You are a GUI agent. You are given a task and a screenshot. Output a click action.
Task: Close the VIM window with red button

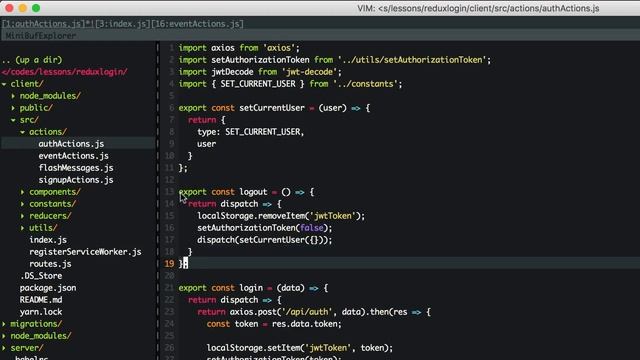coord(9,8)
